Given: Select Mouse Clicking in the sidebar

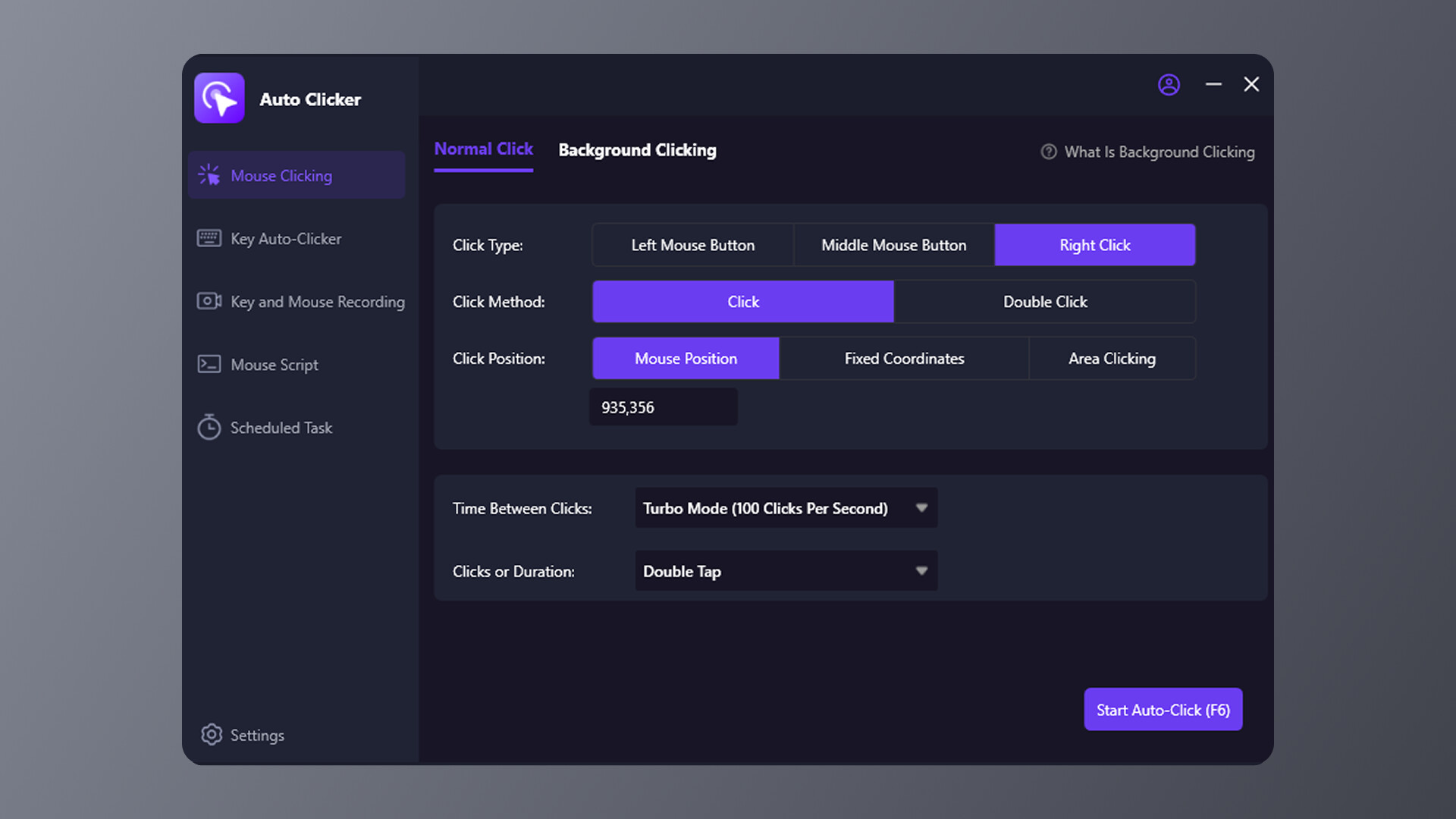Looking at the screenshot, I should tap(296, 175).
